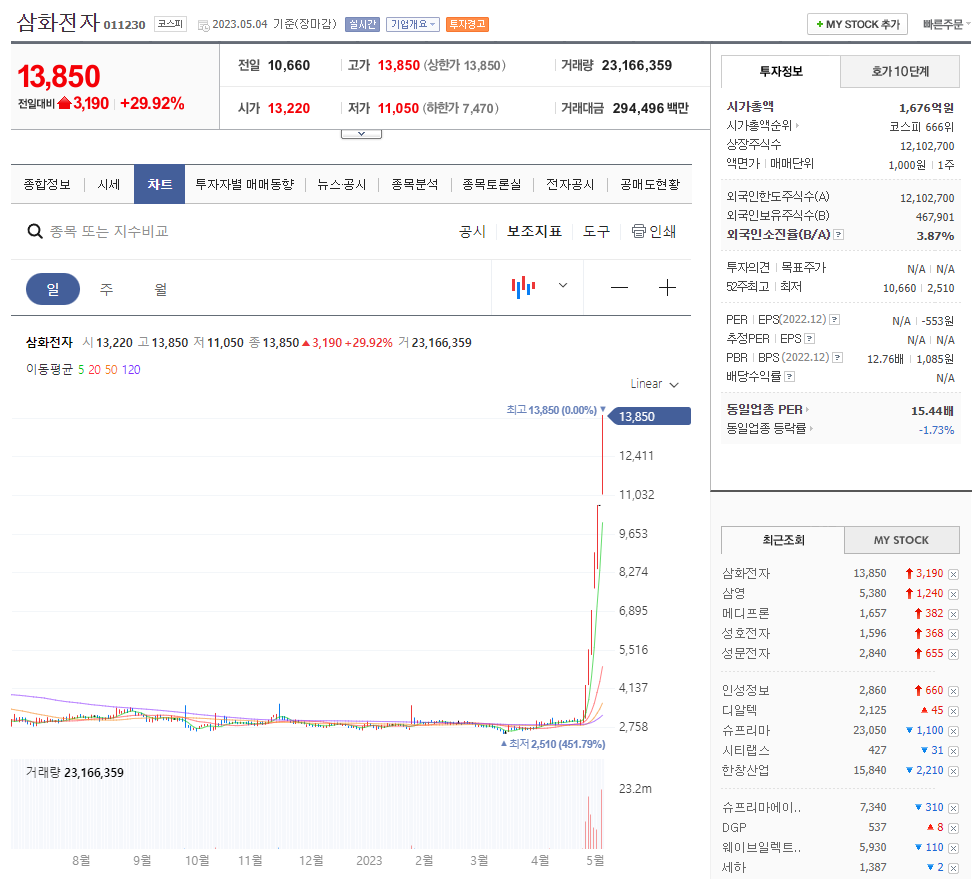Viewport: 980px width, 879px height.
Task: Click calendar icon before 2023.05.04 date
Action: point(203,26)
